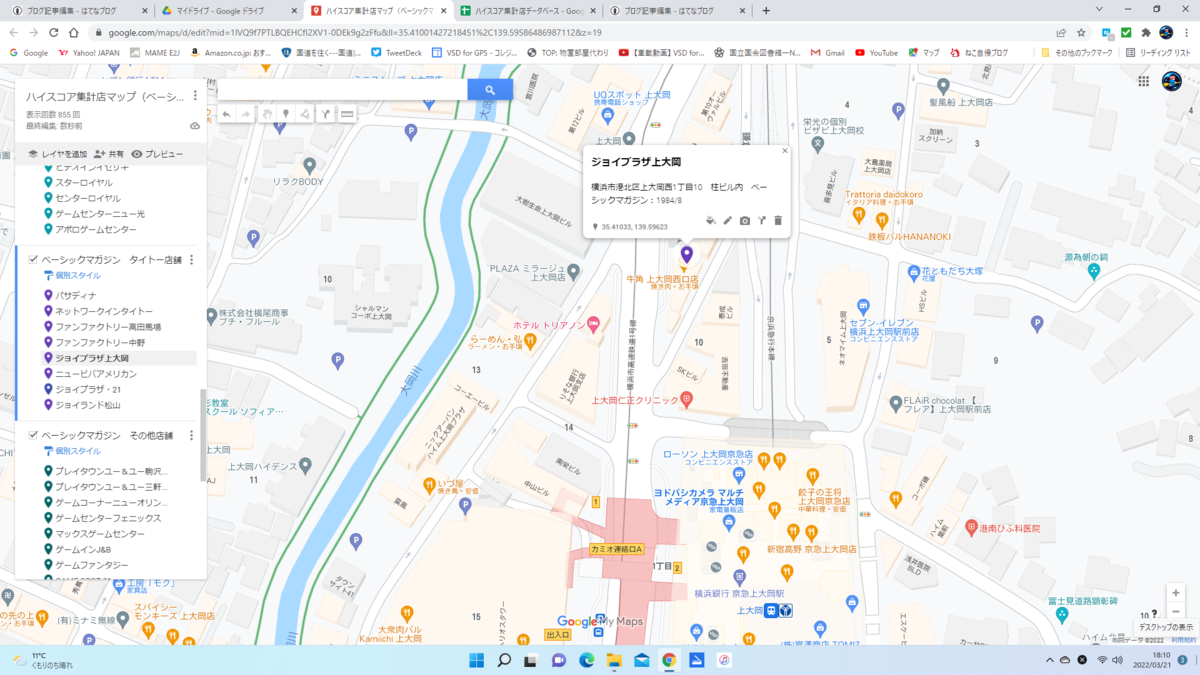Select ゲームセンターフェニックス list item
This screenshot has width=1200, height=675.
108,518
